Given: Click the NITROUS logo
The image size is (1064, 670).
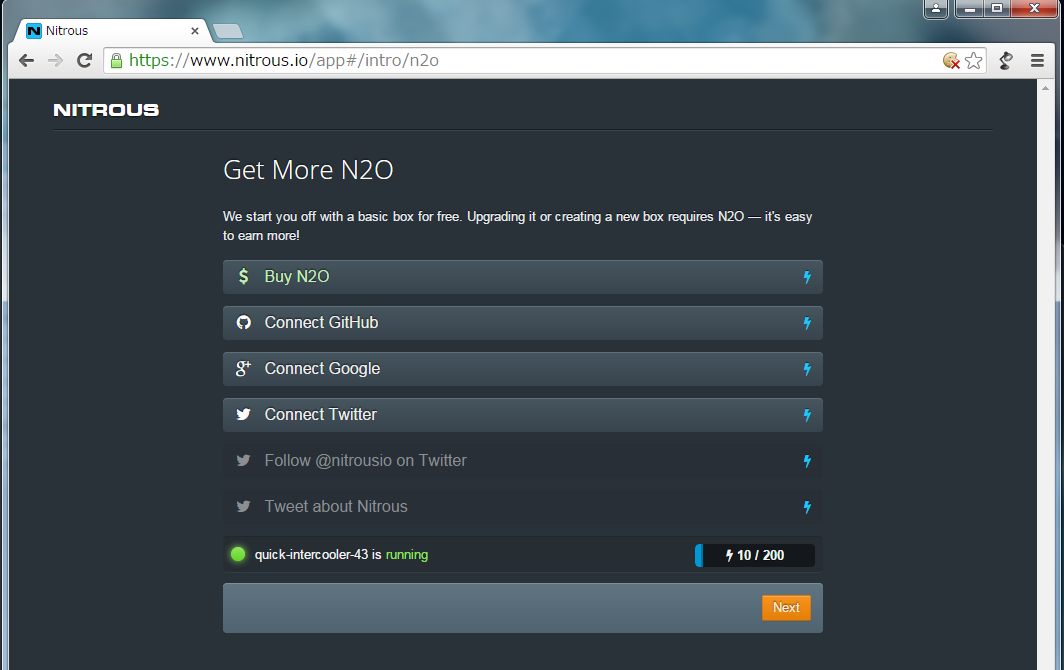Looking at the screenshot, I should [x=106, y=110].
